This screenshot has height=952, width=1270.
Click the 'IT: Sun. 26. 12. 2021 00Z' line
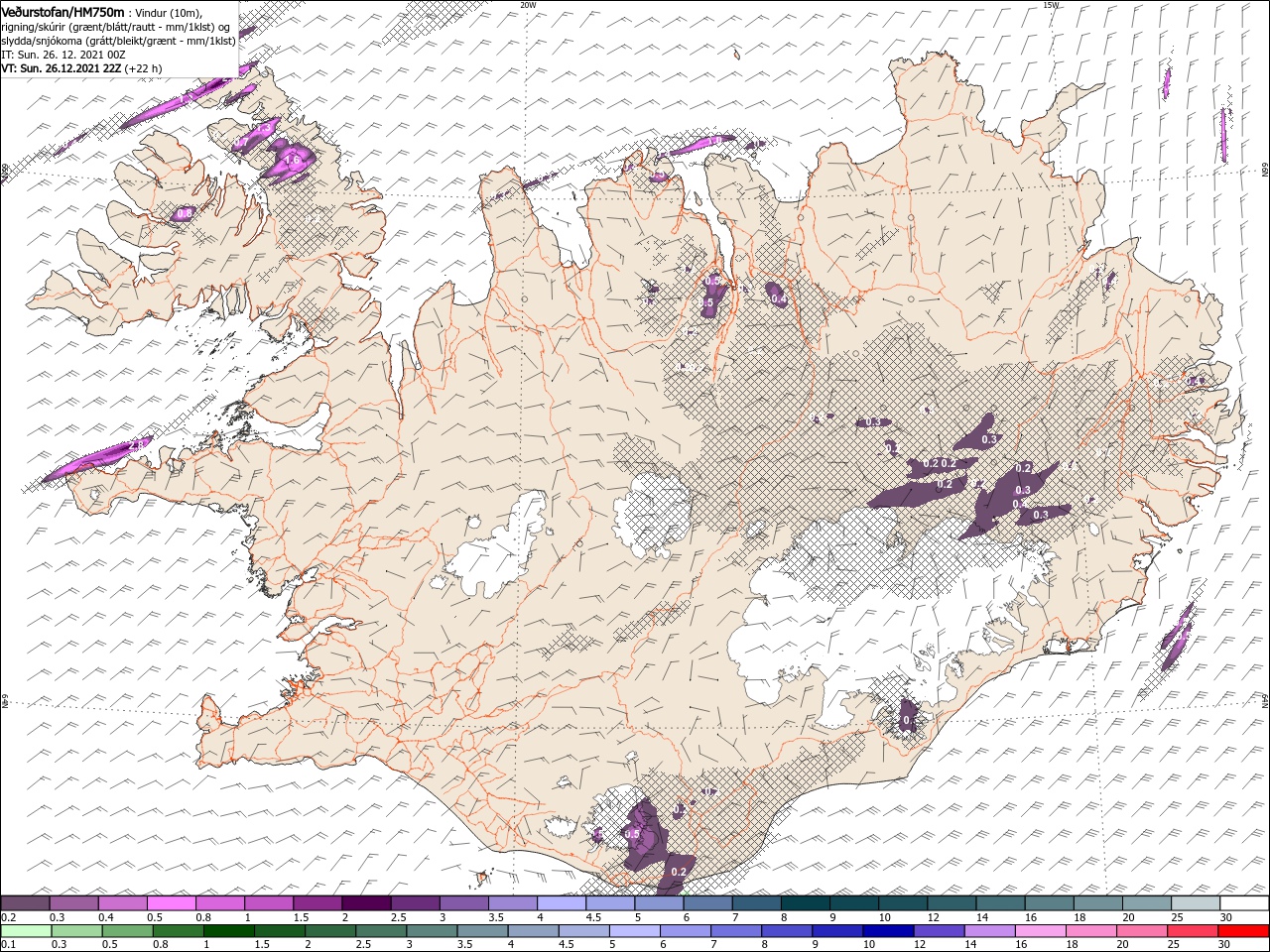62,55
